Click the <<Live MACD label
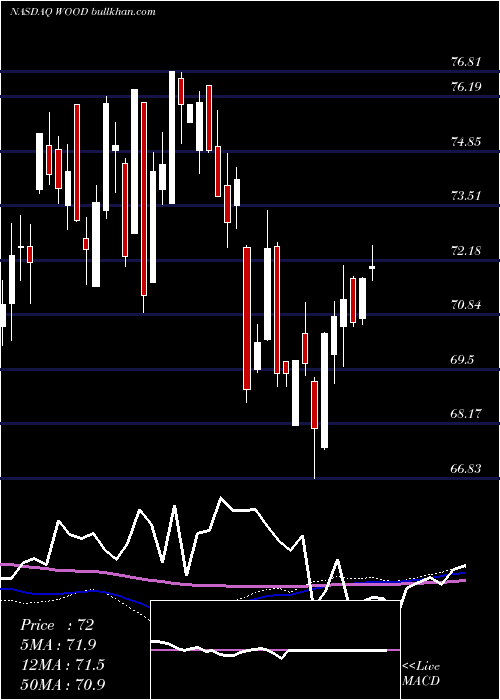The image size is (500, 700). [421, 673]
